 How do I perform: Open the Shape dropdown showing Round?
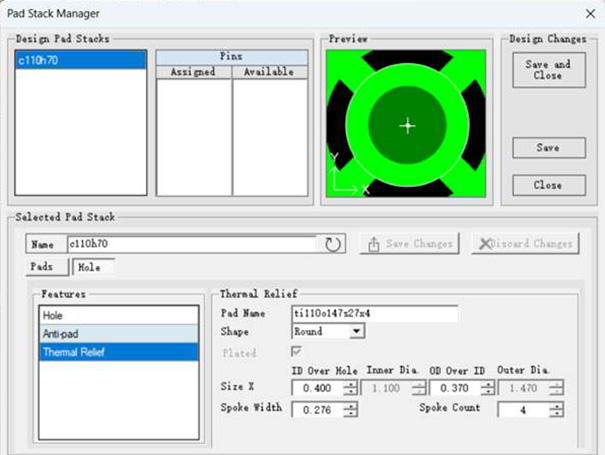coord(357,331)
